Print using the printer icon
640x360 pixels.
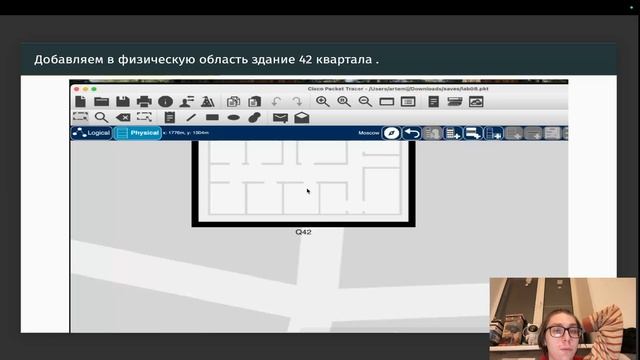tap(144, 101)
